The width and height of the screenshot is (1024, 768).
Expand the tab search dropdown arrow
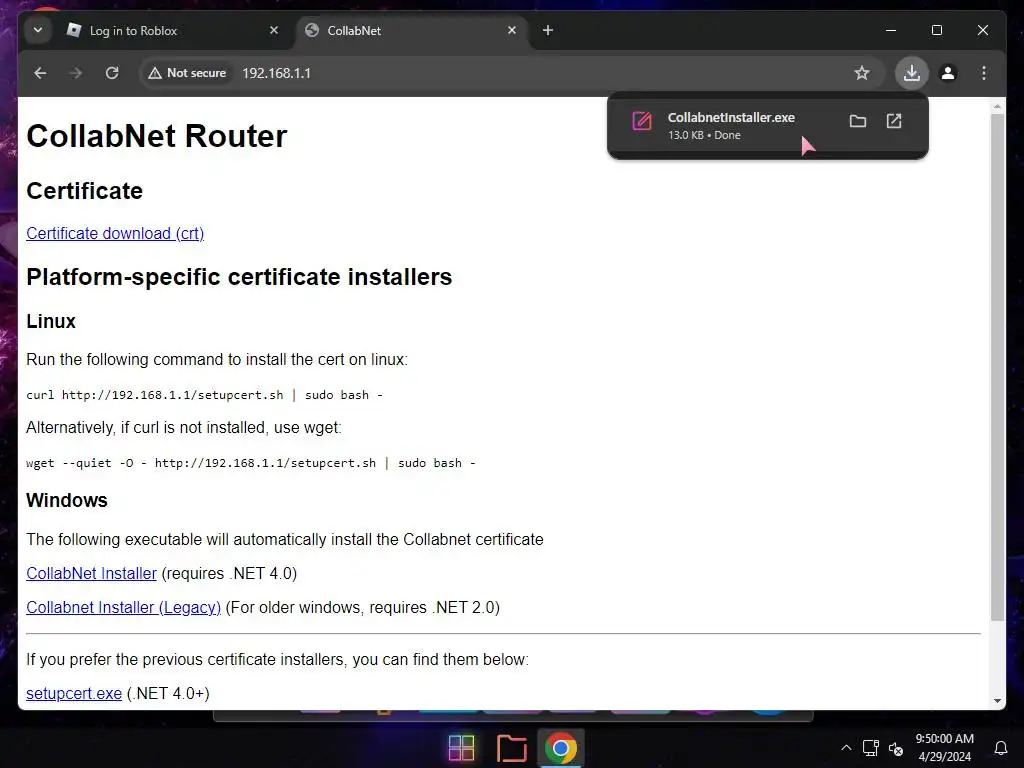click(x=38, y=30)
